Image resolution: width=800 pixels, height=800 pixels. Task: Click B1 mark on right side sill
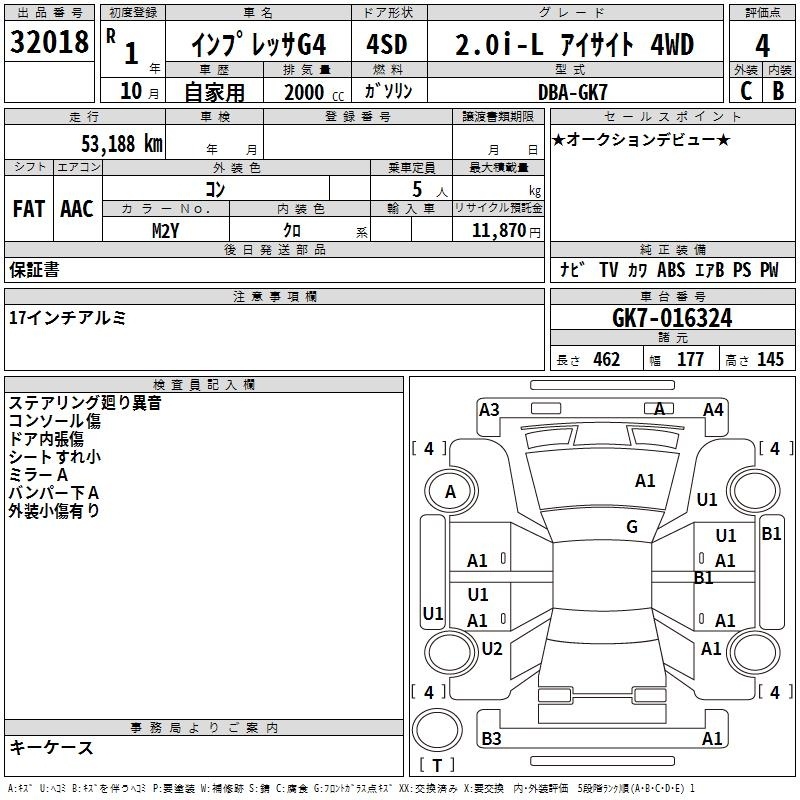[771, 534]
